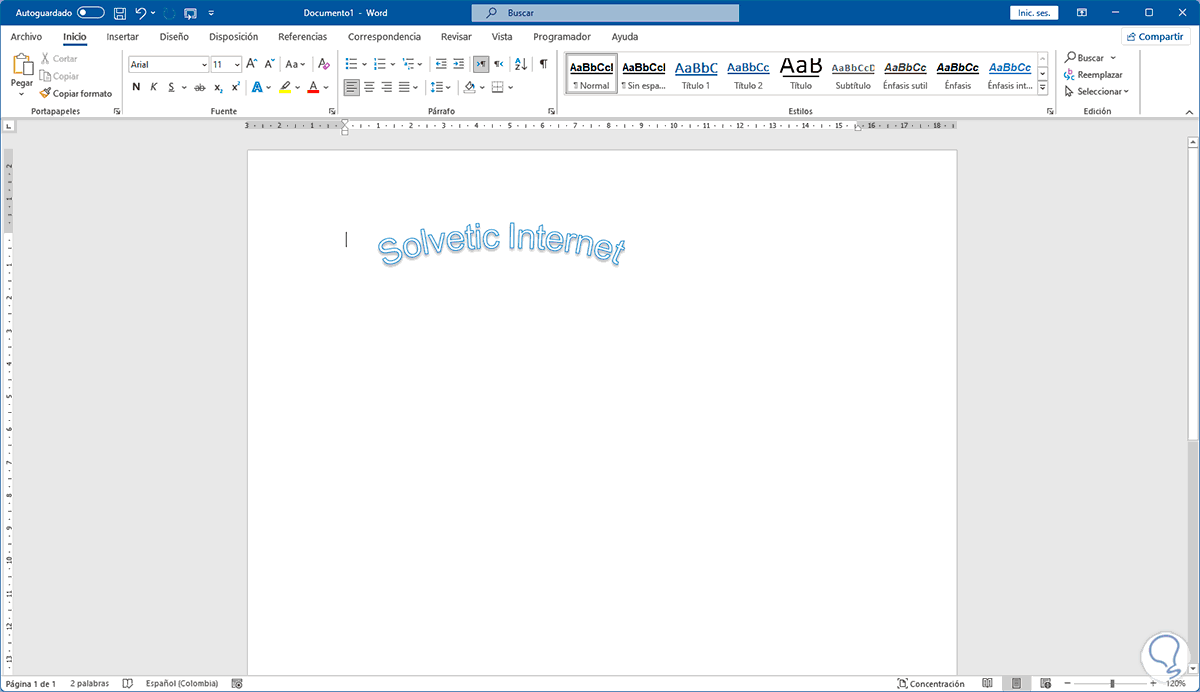Insert a bulleted list
Viewport: 1200px width, 692px height.
(x=351, y=64)
